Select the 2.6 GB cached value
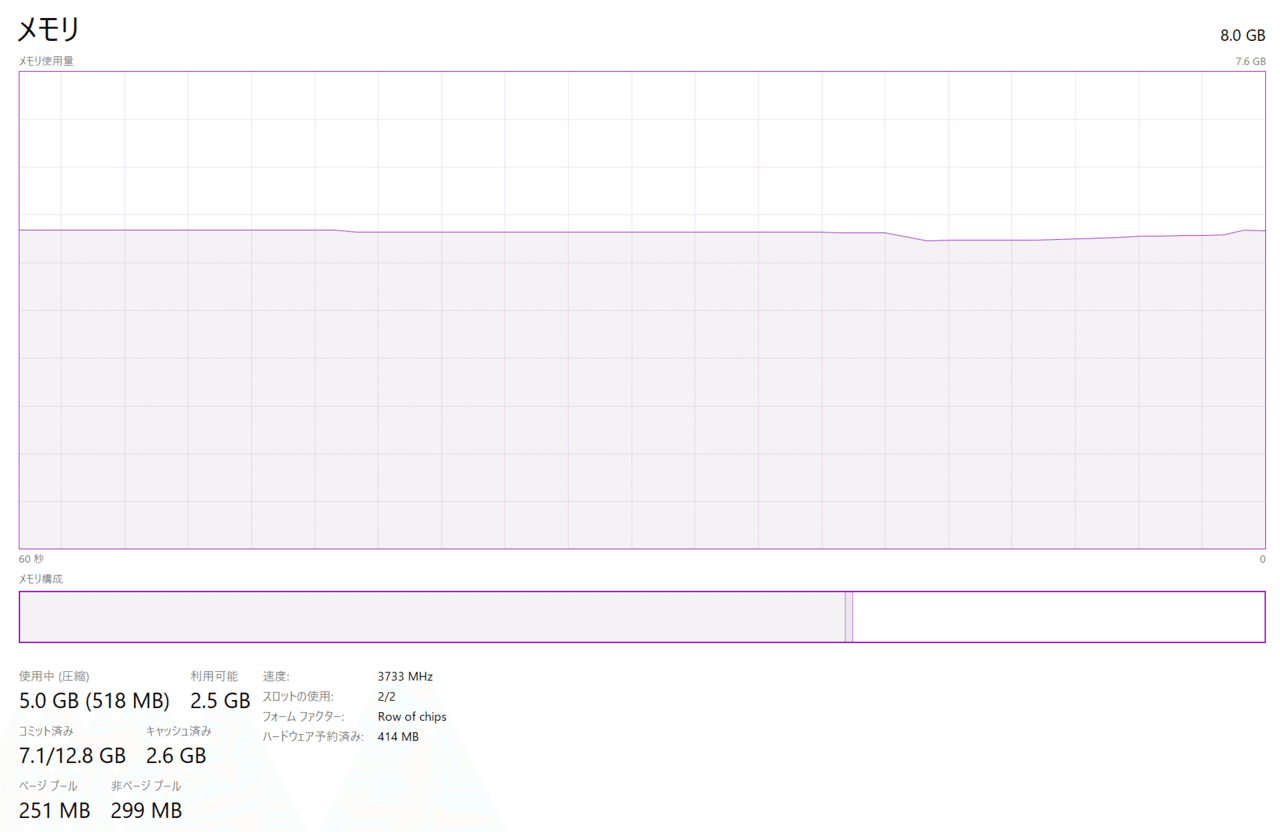This screenshot has width=1280, height=832. [176, 755]
